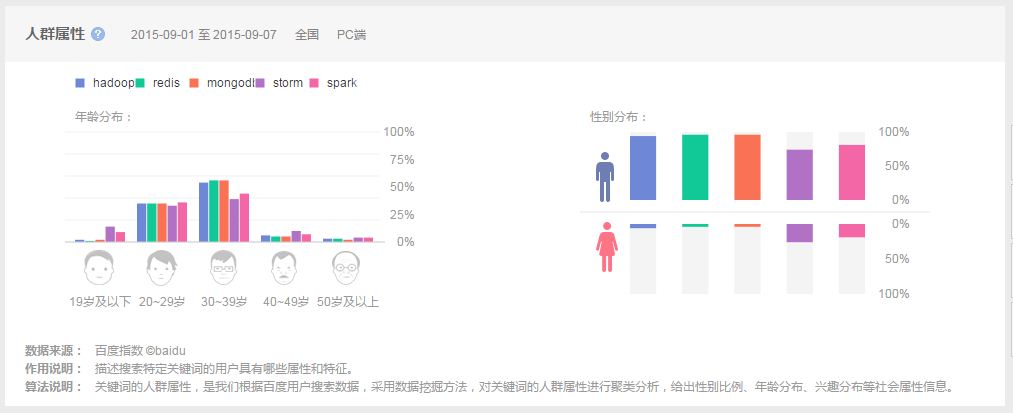The height and width of the screenshot is (413, 1013).
Task: Click the 20~29岁 age label
Action: point(162,302)
